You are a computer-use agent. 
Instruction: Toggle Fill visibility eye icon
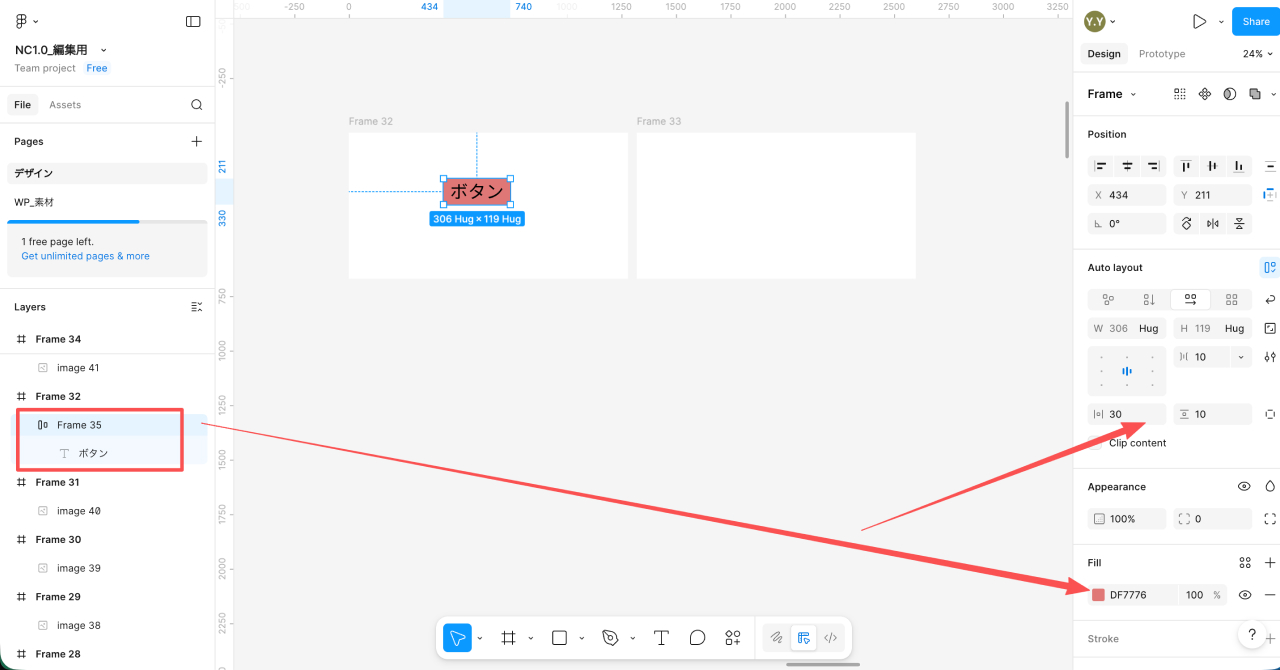coord(1245,595)
